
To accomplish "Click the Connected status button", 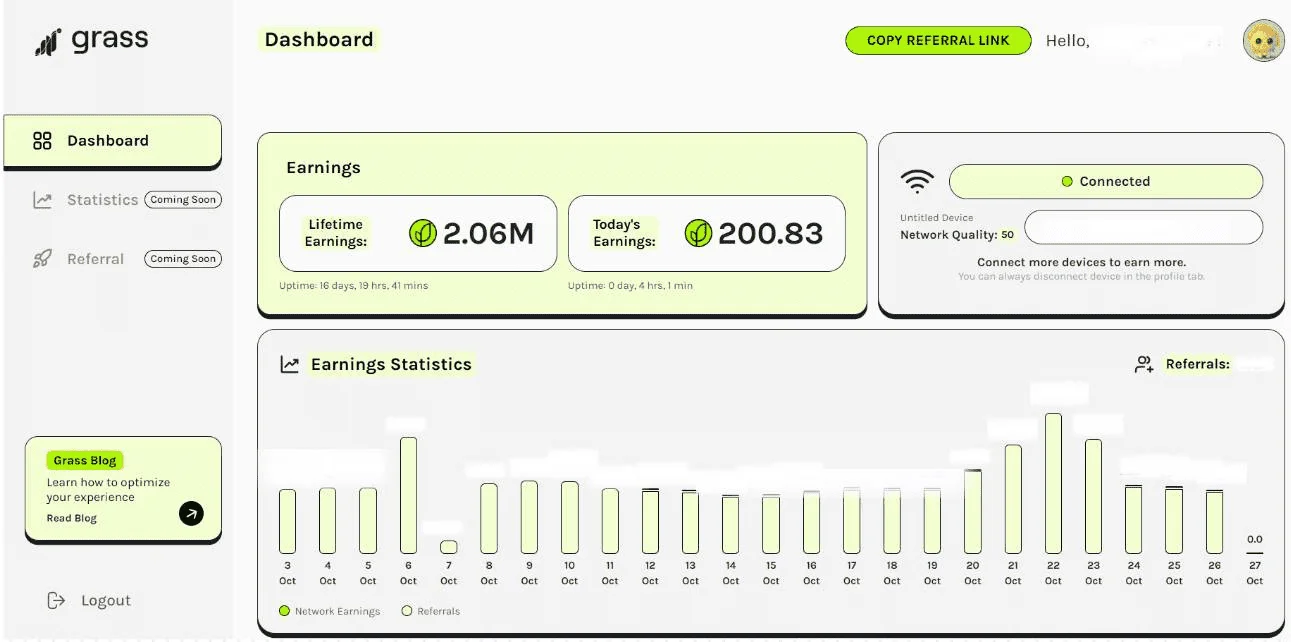I will point(1106,182).
